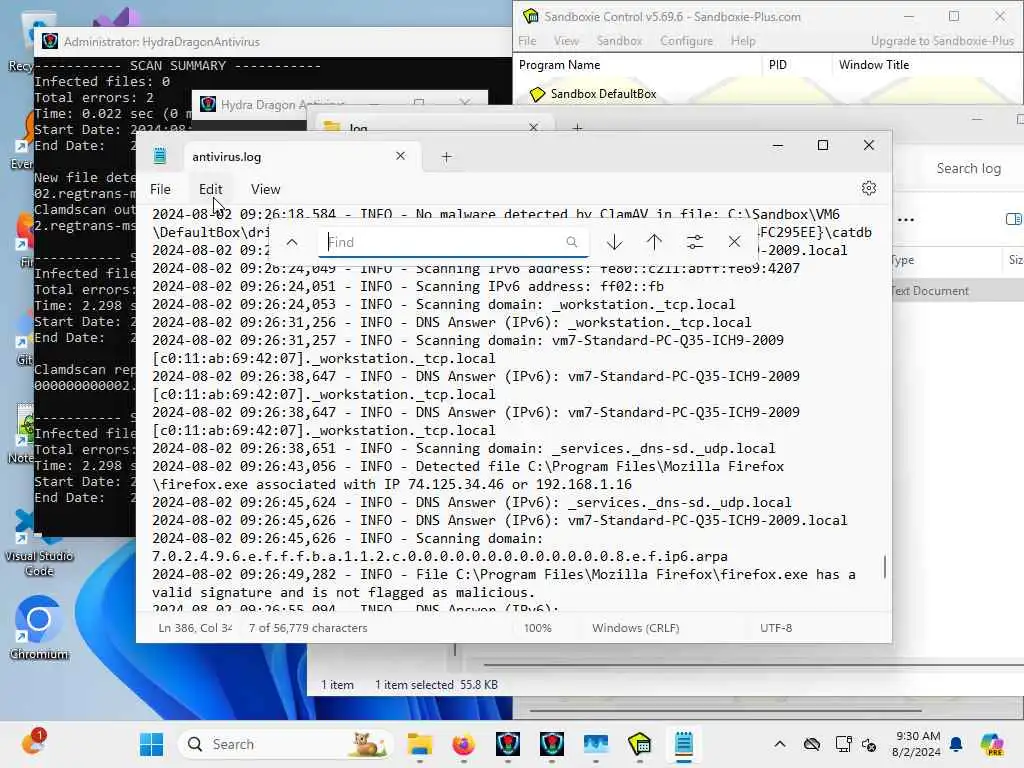Open Firefox from taskbar
This screenshot has height=768, width=1024.
click(x=464, y=744)
